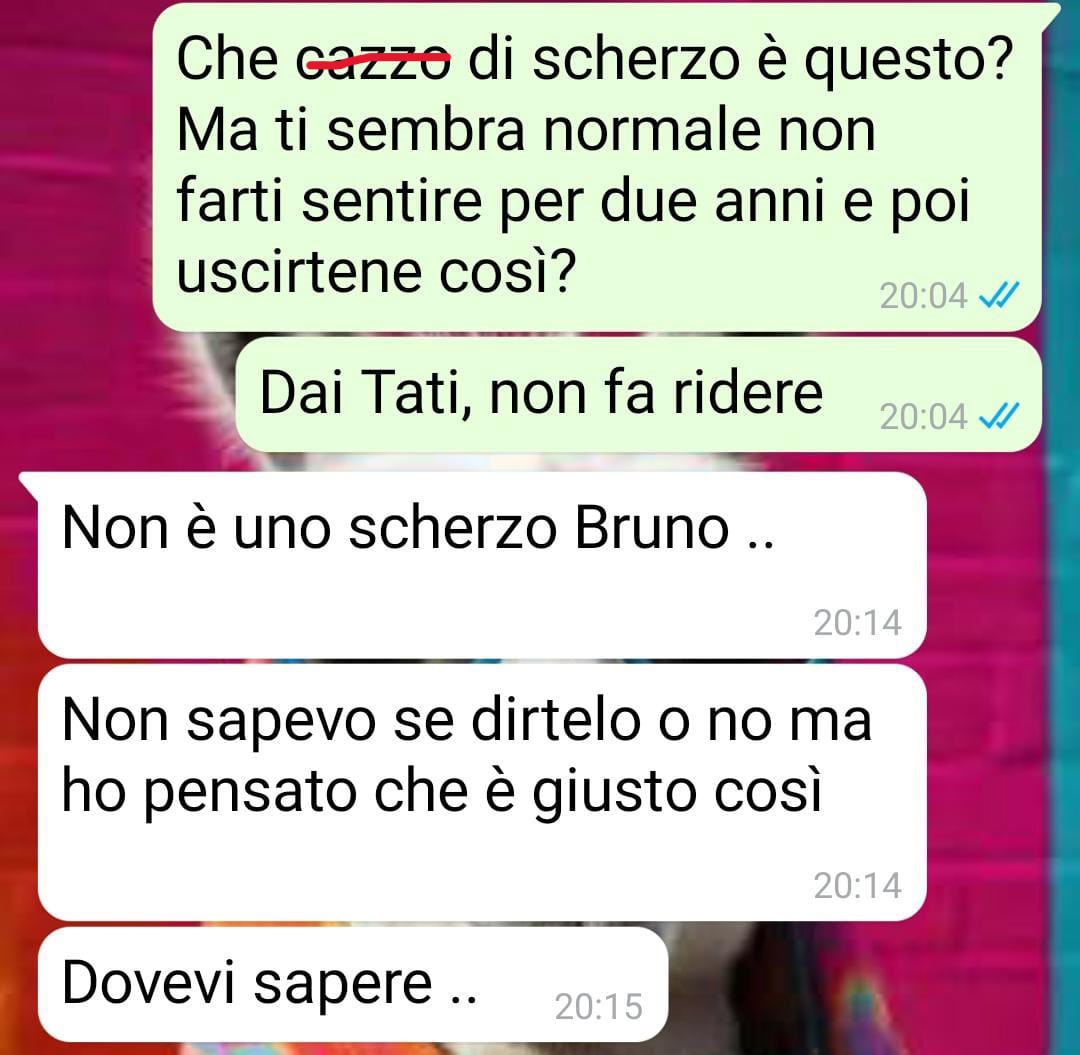Click the 20:04 timestamp beside "Dai Tati"
The width and height of the screenshot is (1080, 1055).
pos(923,417)
